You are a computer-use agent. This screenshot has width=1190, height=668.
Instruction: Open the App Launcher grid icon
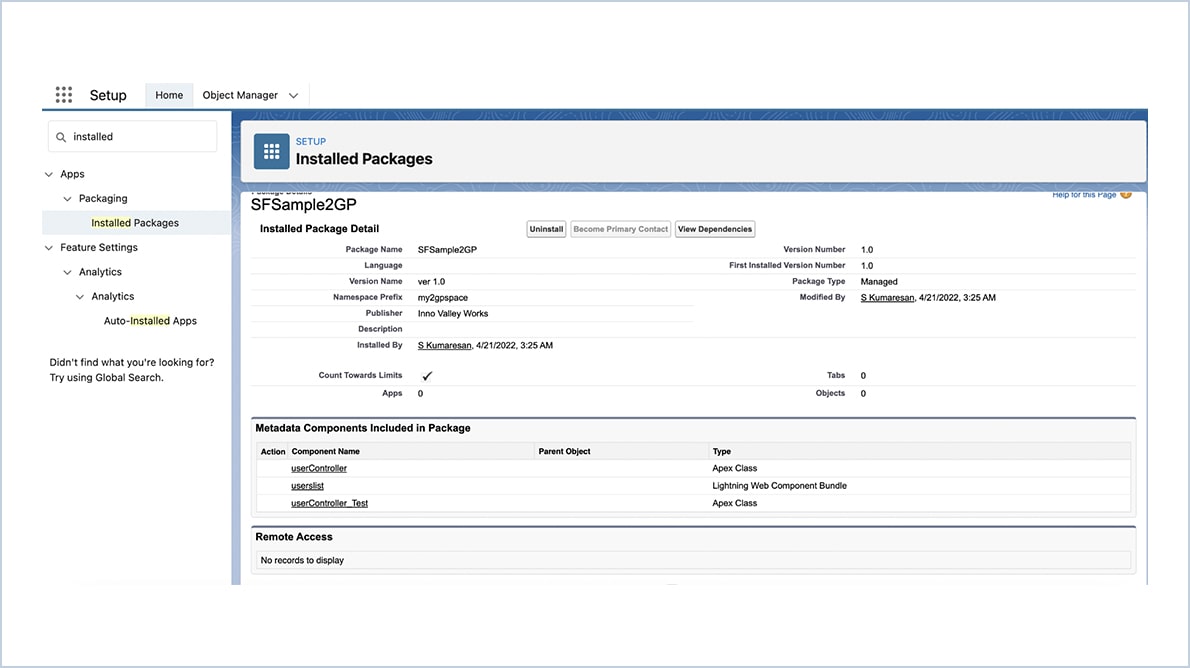63,95
